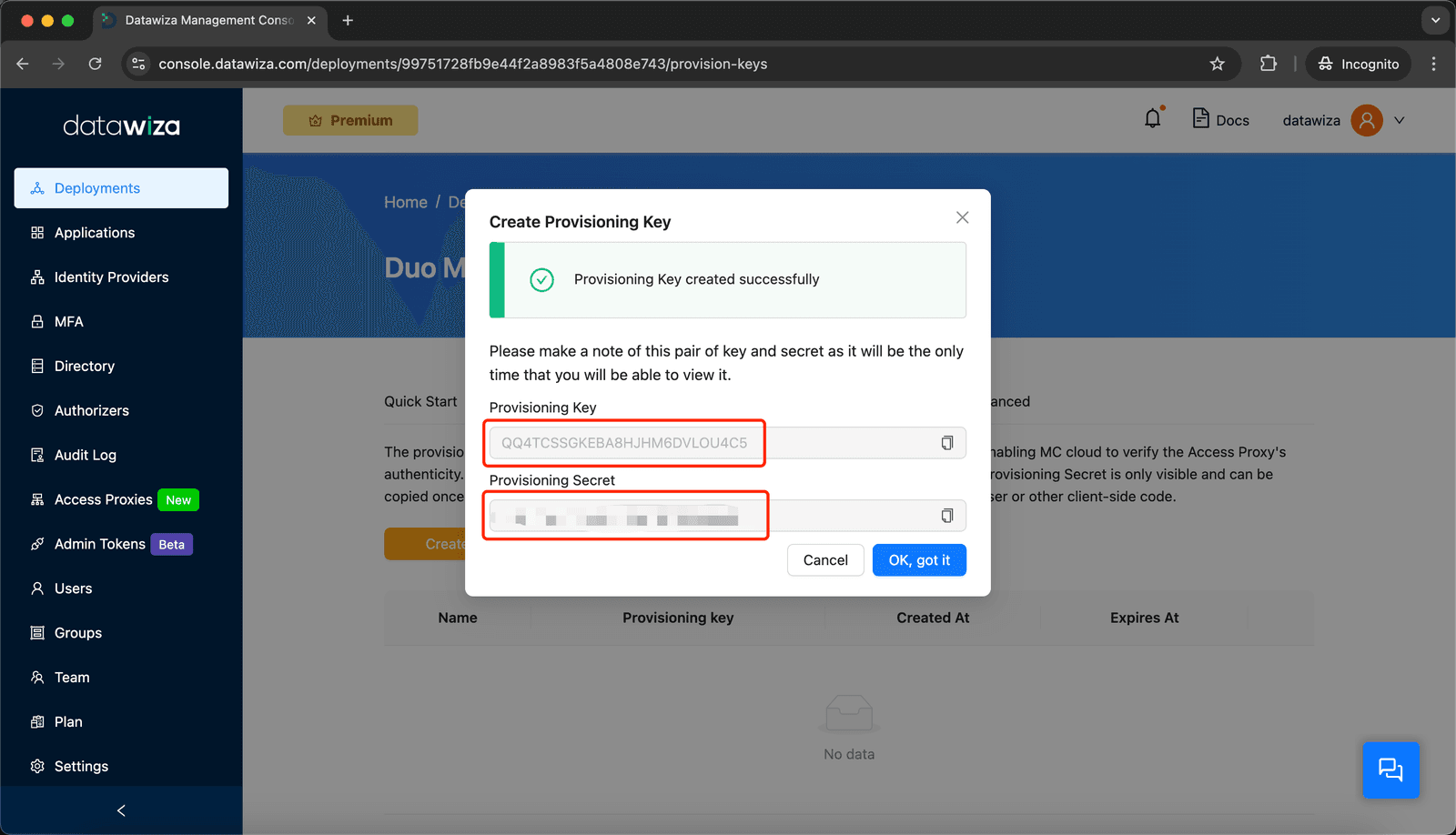
Task: Open Deployments in sidebar
Action: (121, 188)
